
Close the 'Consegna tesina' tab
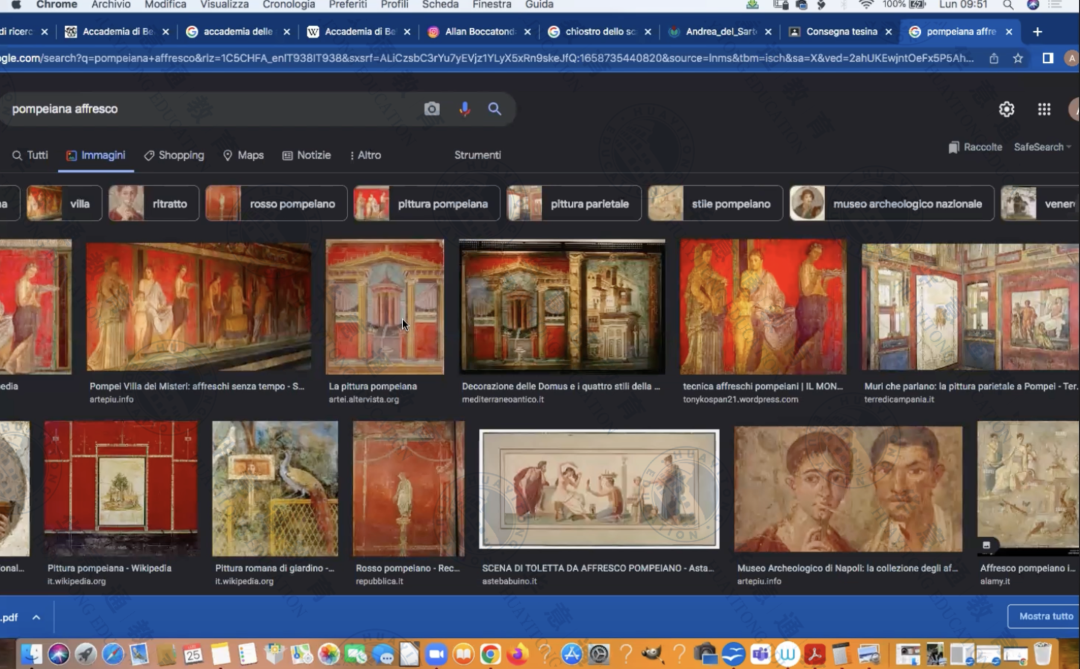[889, 32]
